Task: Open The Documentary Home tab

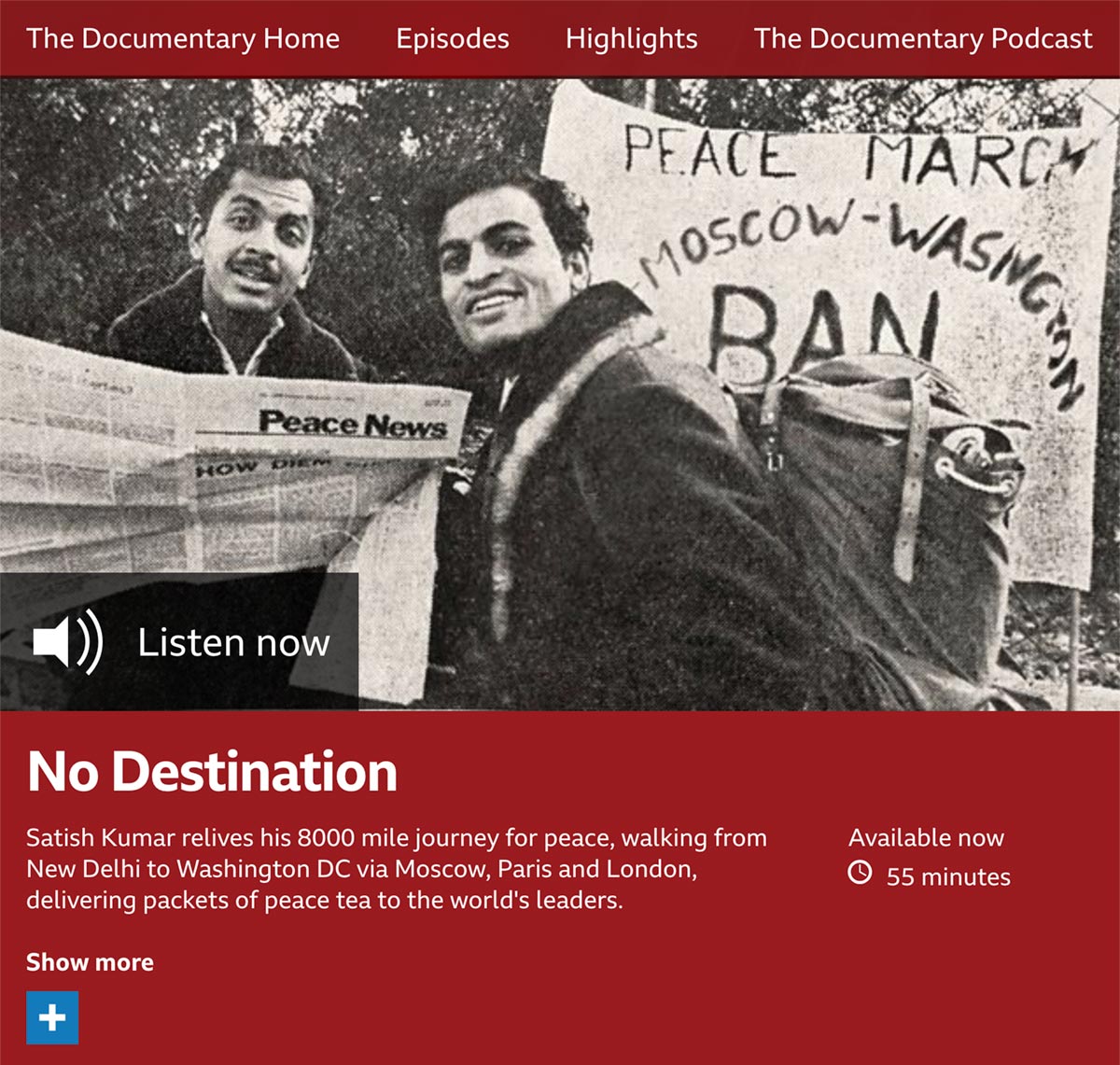Action: pyautogui.click(x=183, y=38)
